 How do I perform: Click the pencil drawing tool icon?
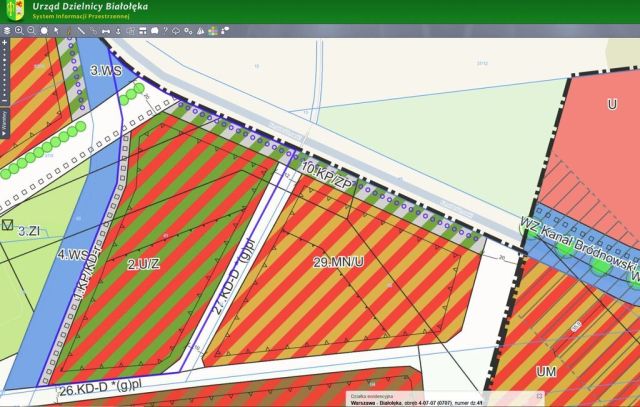69,31
